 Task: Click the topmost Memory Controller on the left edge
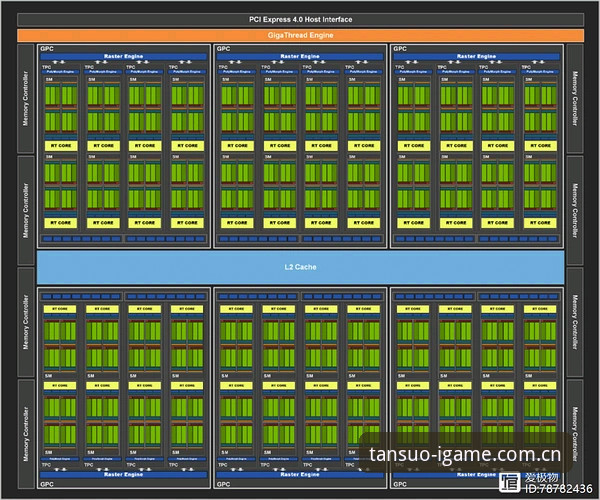(26, 98)
